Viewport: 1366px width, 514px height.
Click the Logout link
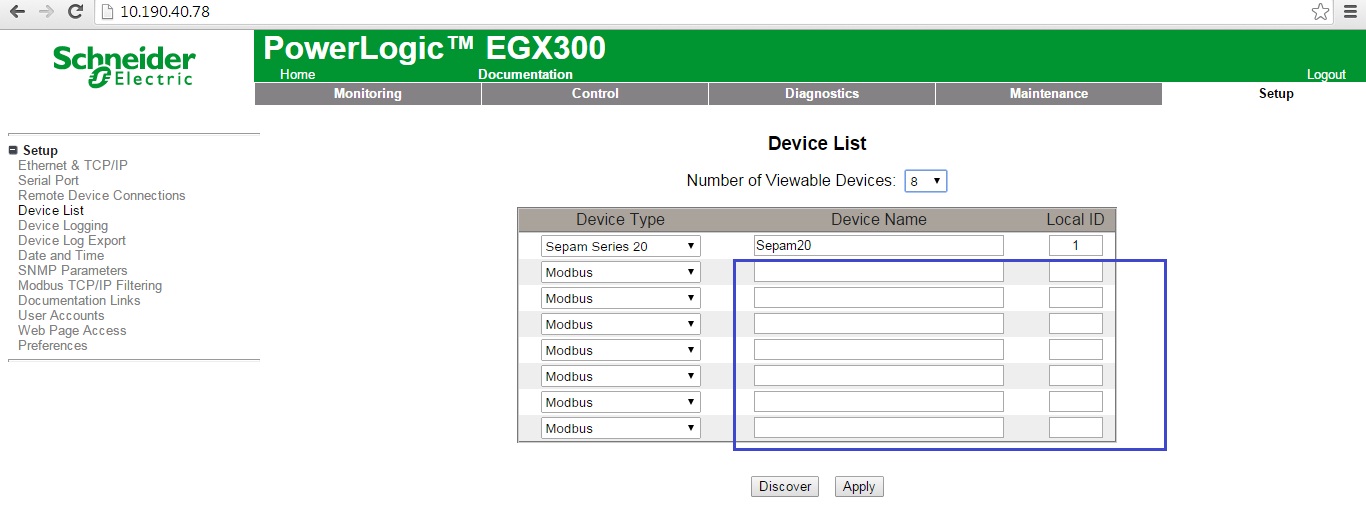click(x=1326, y=74)
